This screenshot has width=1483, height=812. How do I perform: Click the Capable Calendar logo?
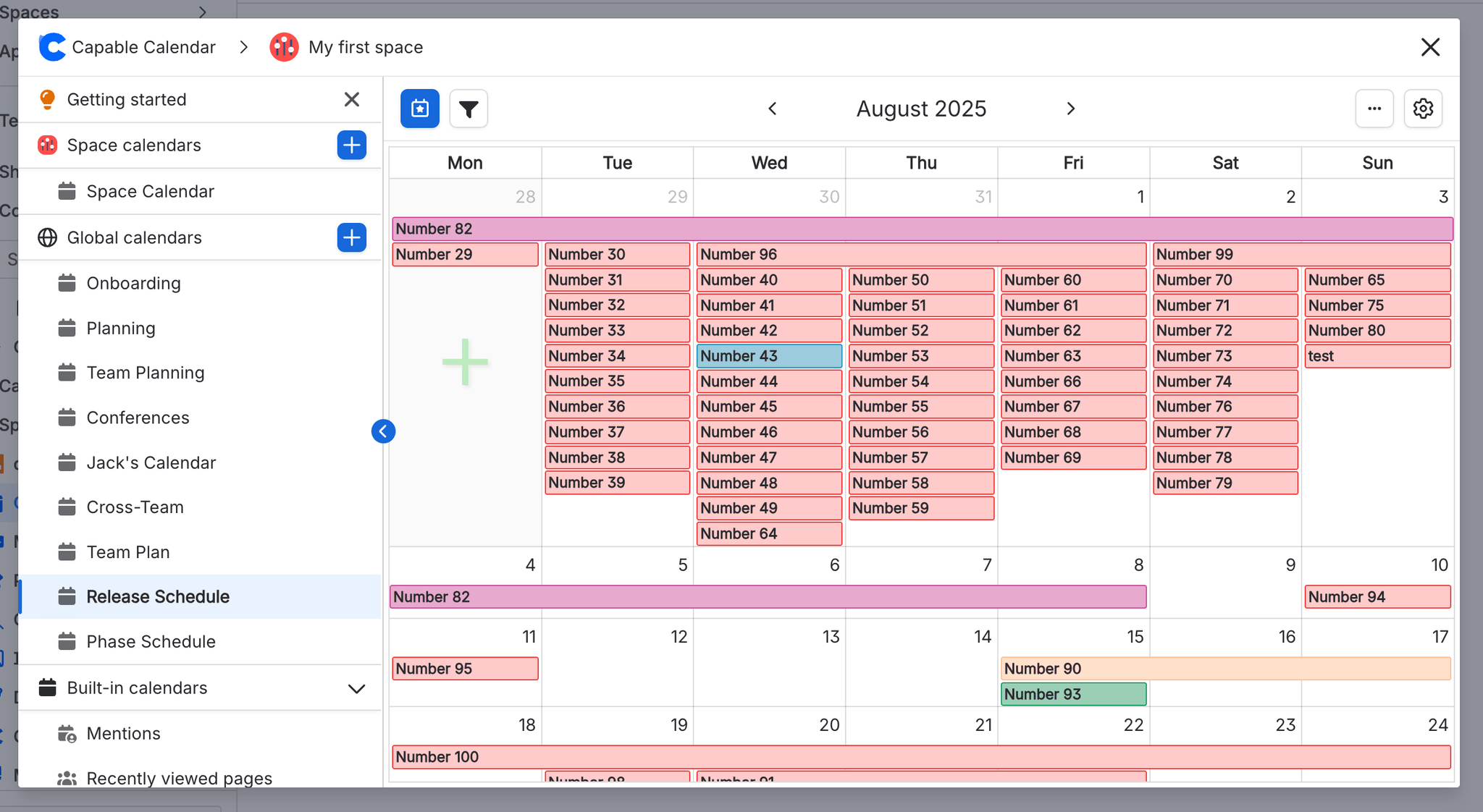52,47
